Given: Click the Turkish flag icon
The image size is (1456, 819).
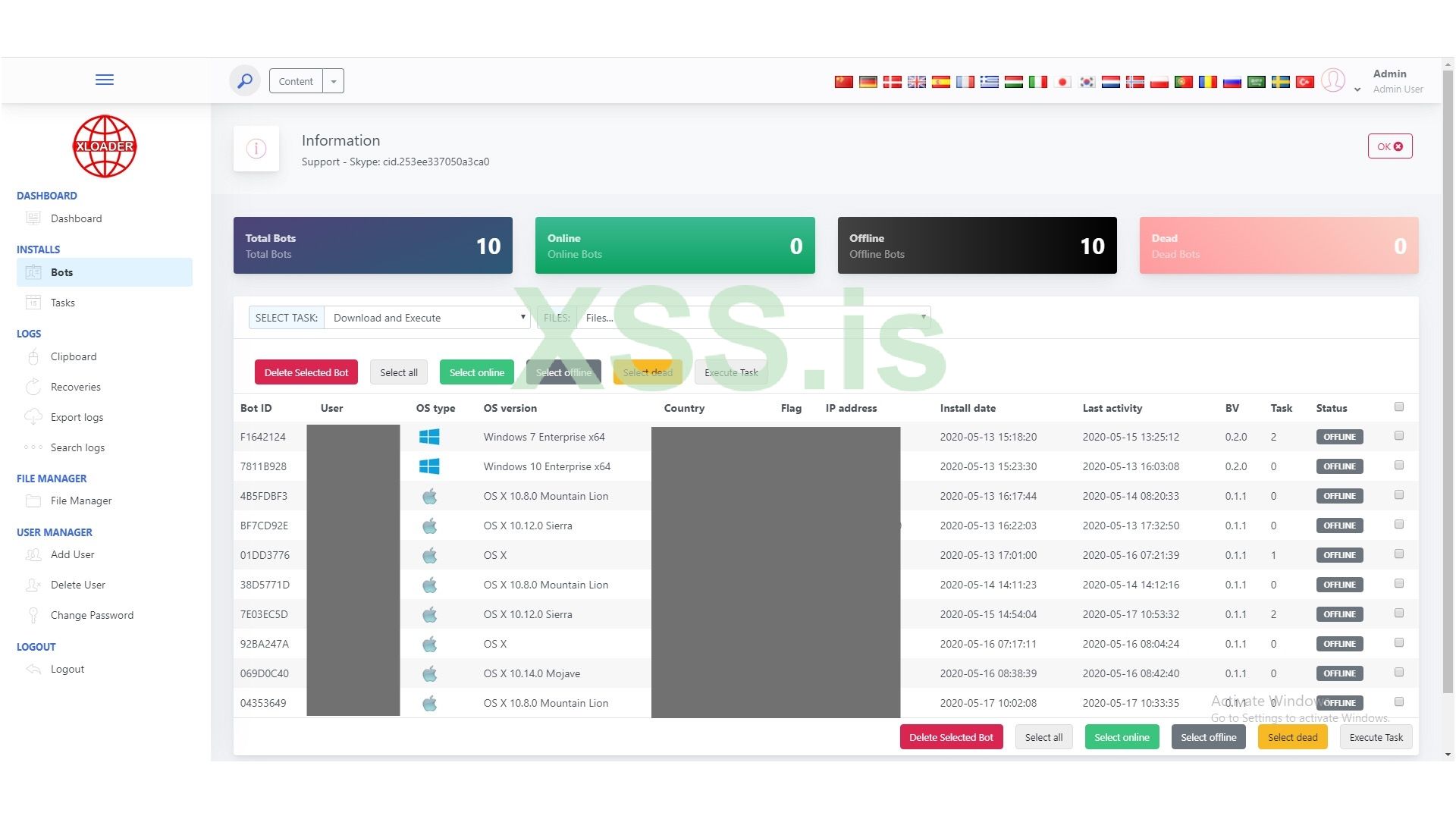Looking at the screenshot, I should point(1304,82).
